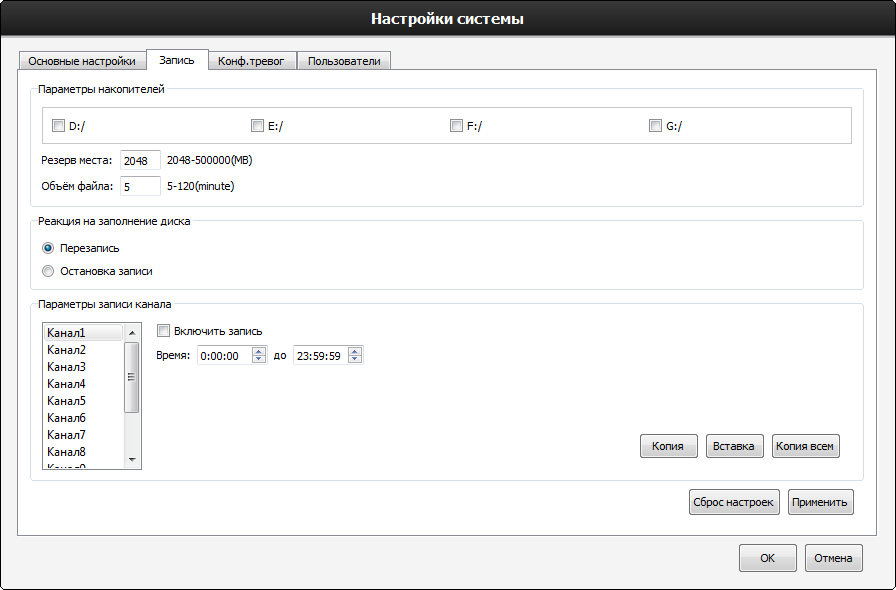The height and width of the screenshot is (590, 896).
Task: Click the Применить button
Action: click(820, 502)
